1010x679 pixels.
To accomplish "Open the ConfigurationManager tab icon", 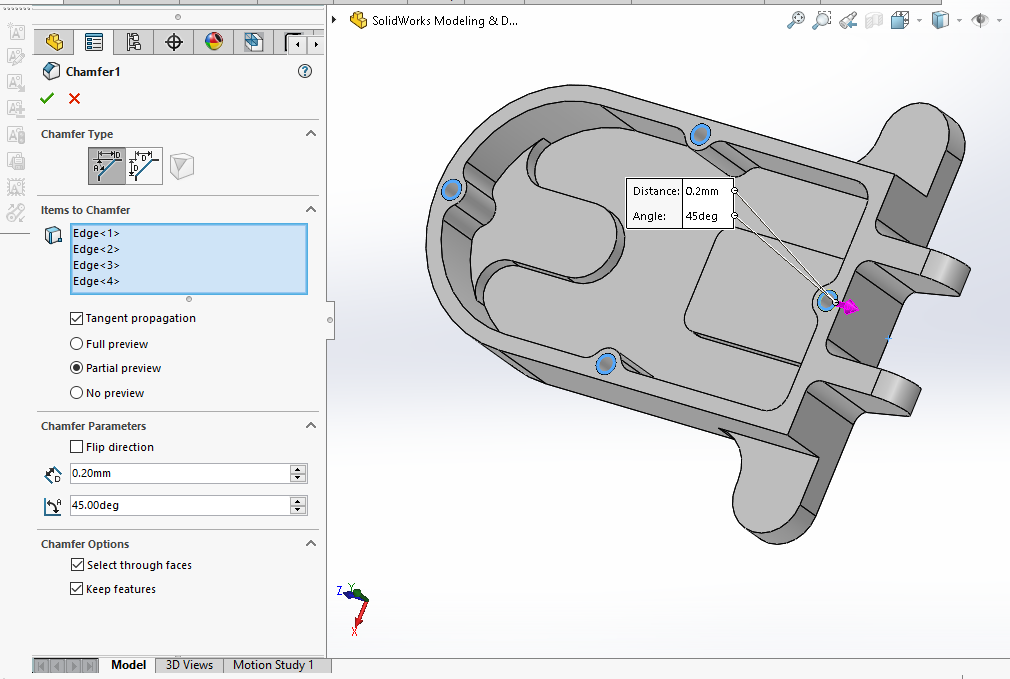I will (134, 42).
